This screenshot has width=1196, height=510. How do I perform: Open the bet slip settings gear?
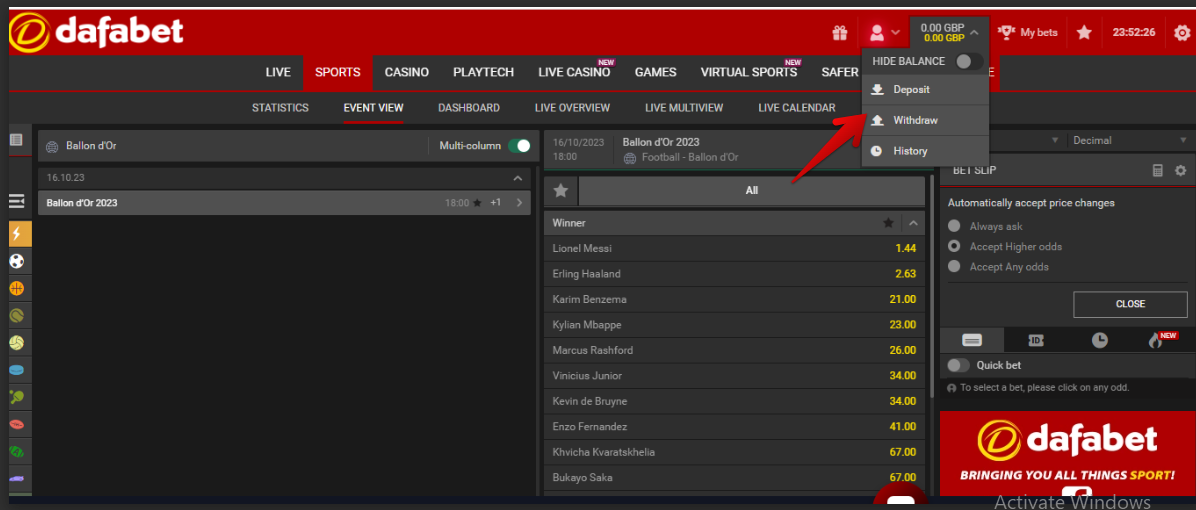(x=1181, y=171)
